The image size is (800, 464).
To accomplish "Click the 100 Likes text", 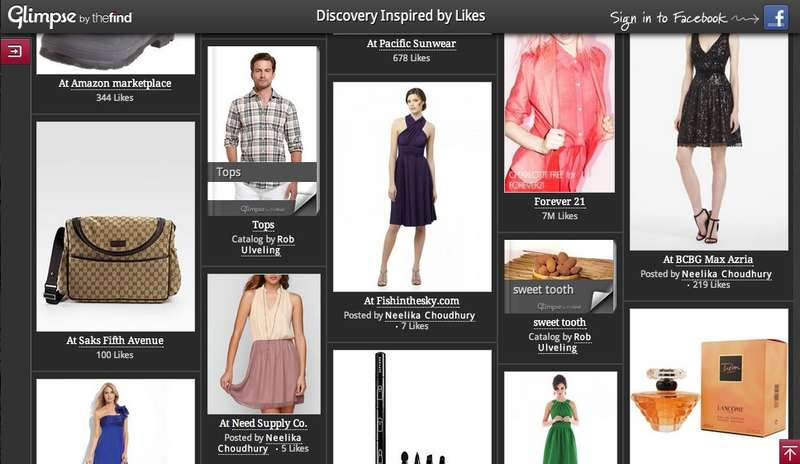I will (115, 355).
